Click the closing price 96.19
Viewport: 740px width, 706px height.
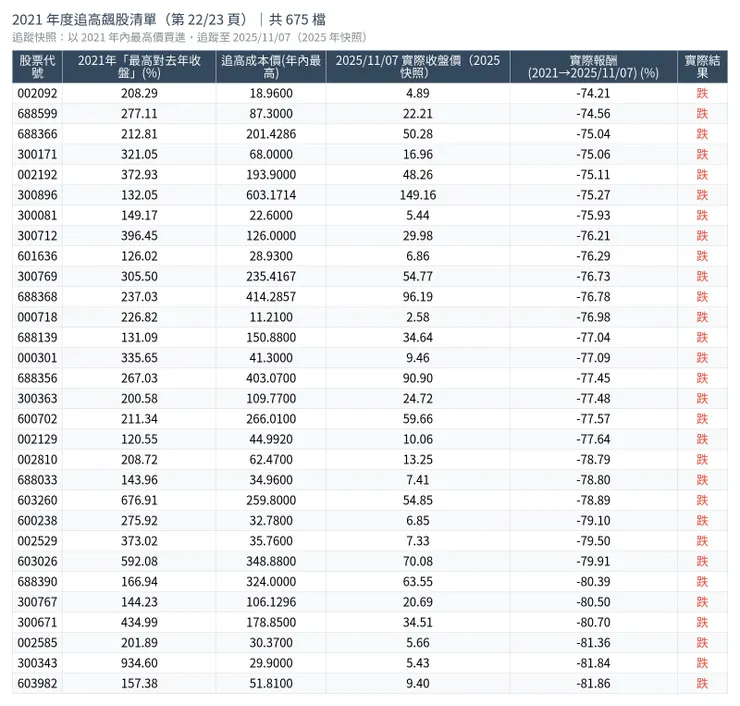tap(418, 296)
